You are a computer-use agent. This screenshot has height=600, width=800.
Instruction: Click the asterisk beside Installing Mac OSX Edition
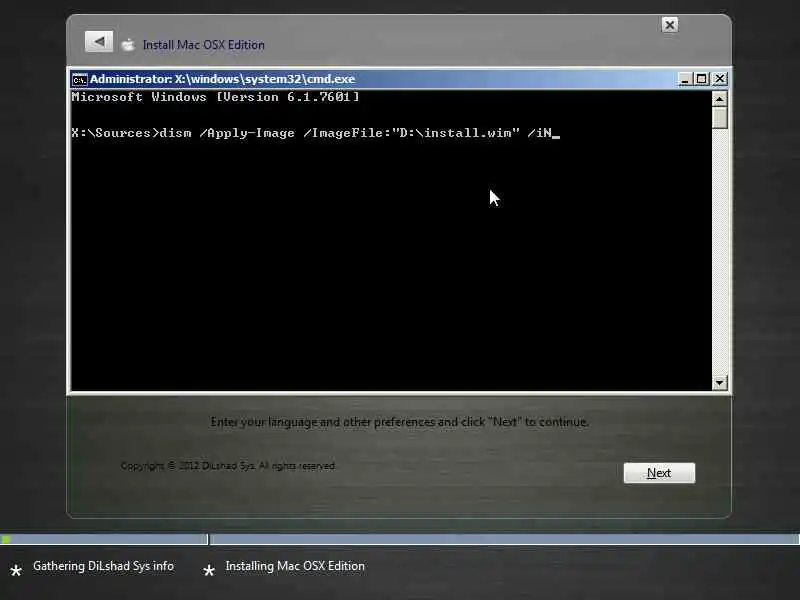pos(209,570)
